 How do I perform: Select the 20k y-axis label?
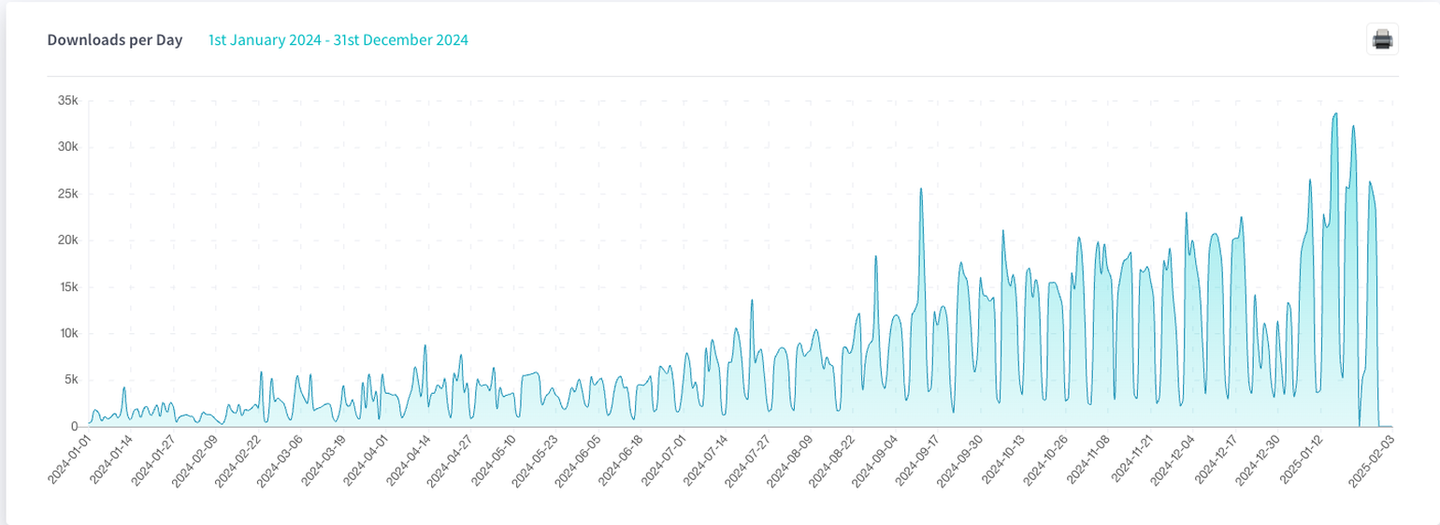pyautogui.click(x=68, y=240)
